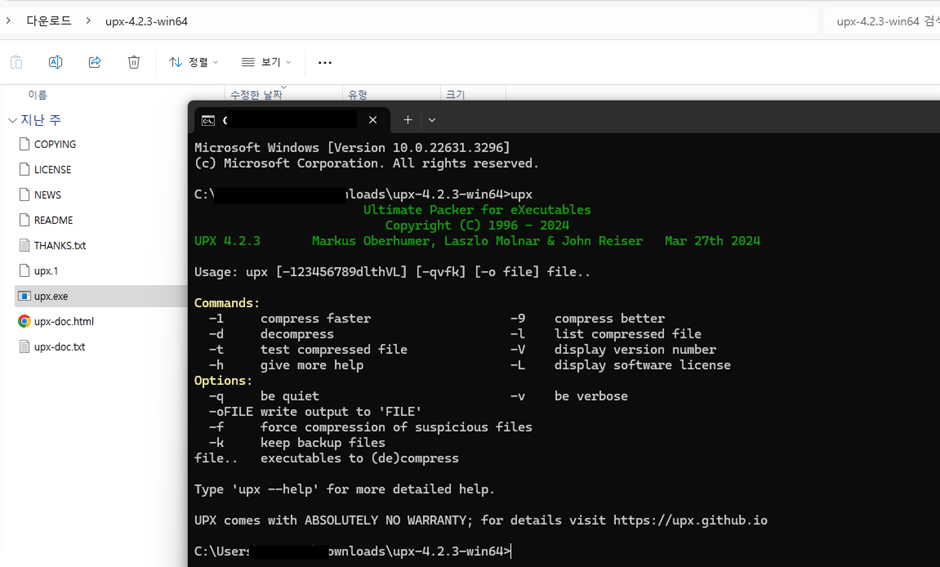Open the 보기 view dropdown
This screenshot has width=940, height=567.
pos(266,62)
